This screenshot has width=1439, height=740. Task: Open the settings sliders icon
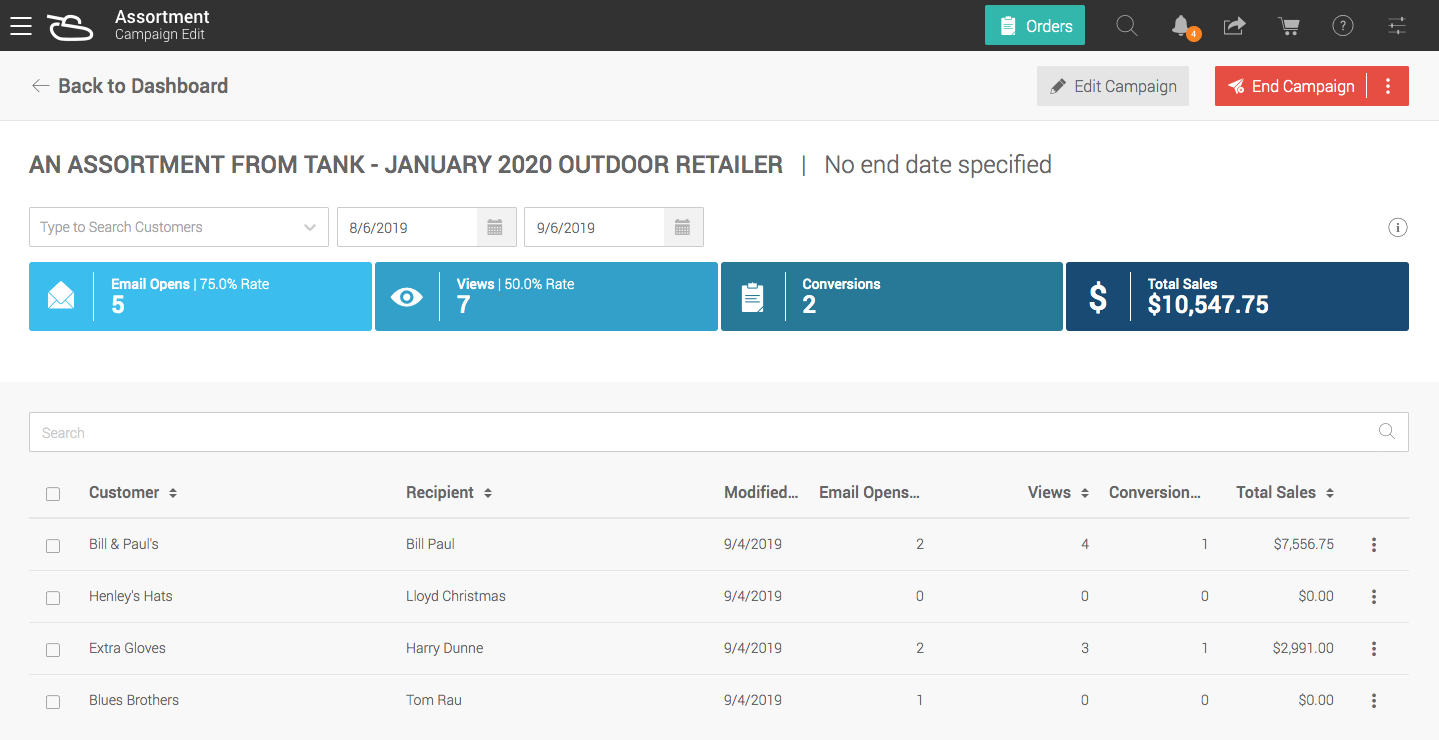(x=1397, y=26)
